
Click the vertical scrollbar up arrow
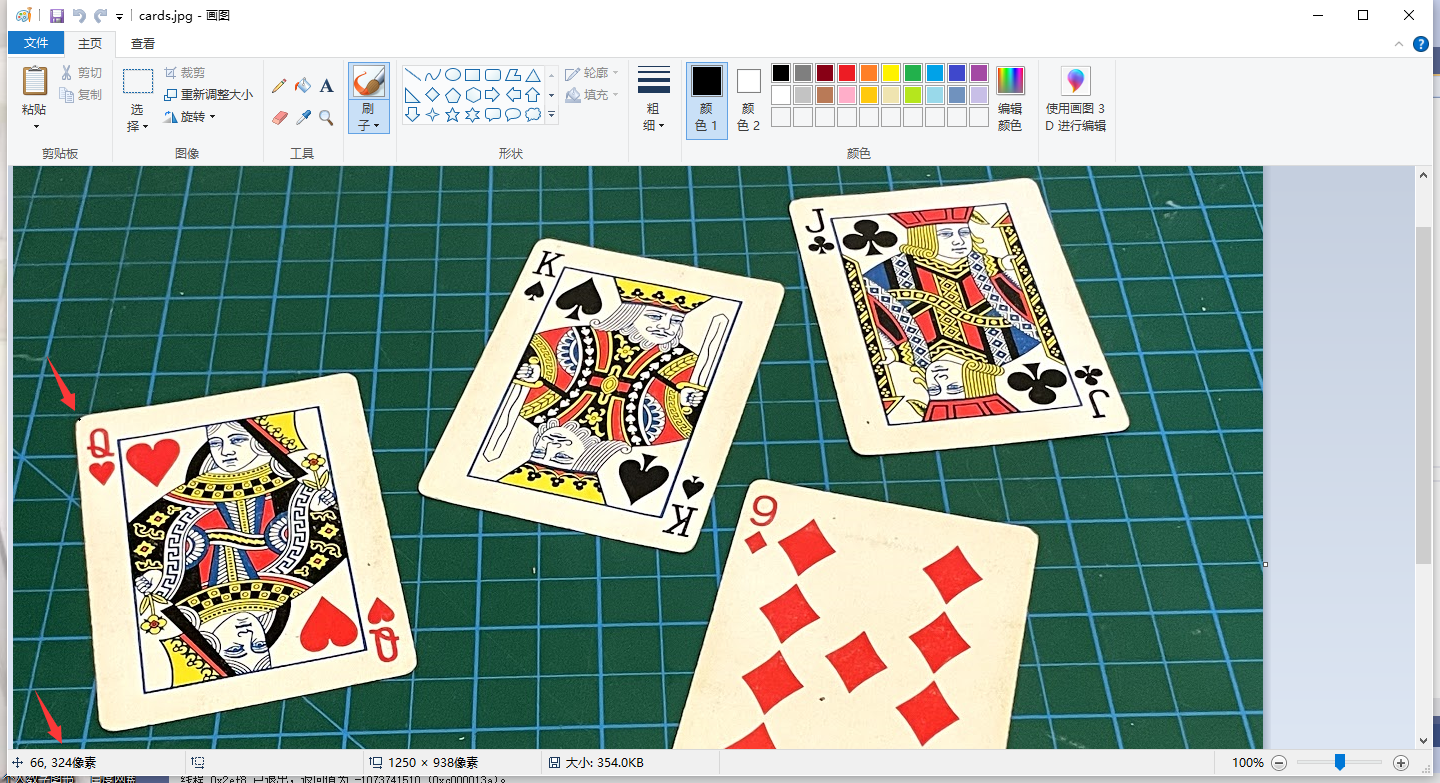1425,175
